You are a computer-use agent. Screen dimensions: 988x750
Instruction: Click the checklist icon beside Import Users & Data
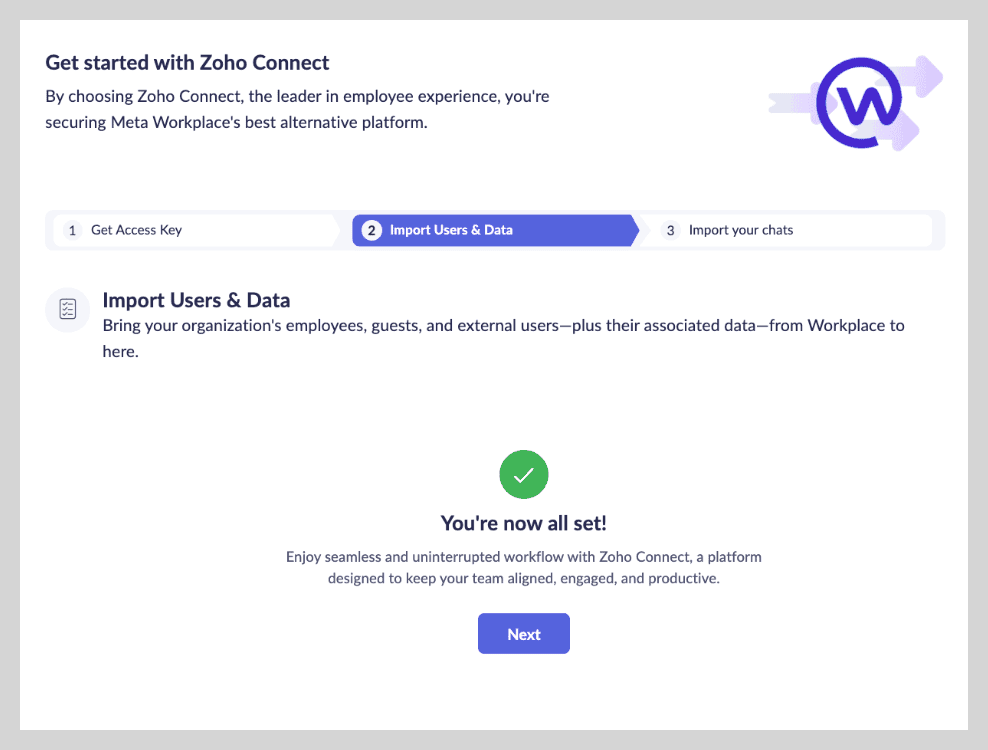68,309
